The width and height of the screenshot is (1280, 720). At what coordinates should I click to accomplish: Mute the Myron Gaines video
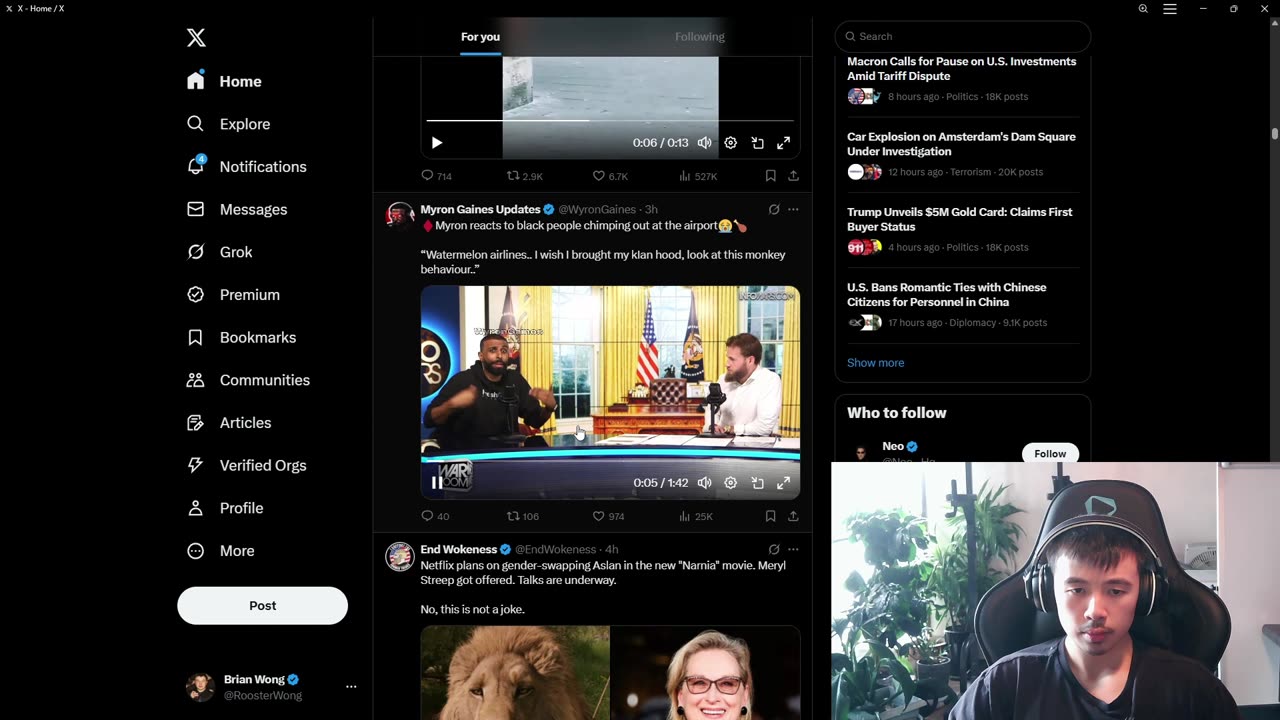[x=704, y=483]
